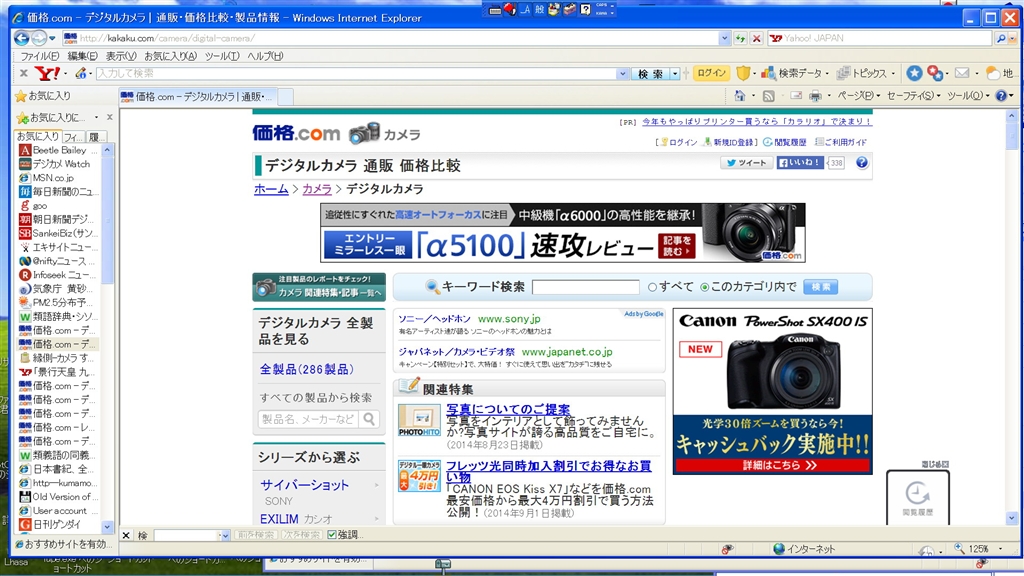The width and height of the screenshot is (1024, 576).
Task: Click the red and blue star icon
Action: coord(935,74)
